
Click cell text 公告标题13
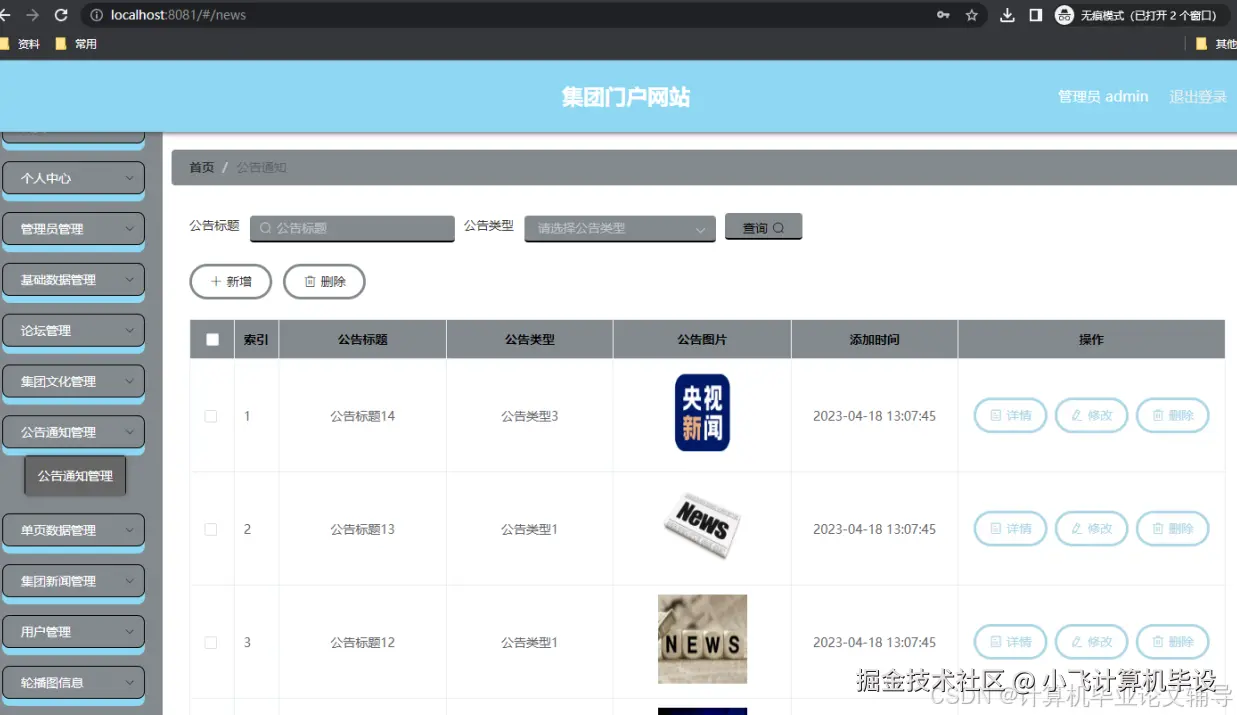click(363, 529)
